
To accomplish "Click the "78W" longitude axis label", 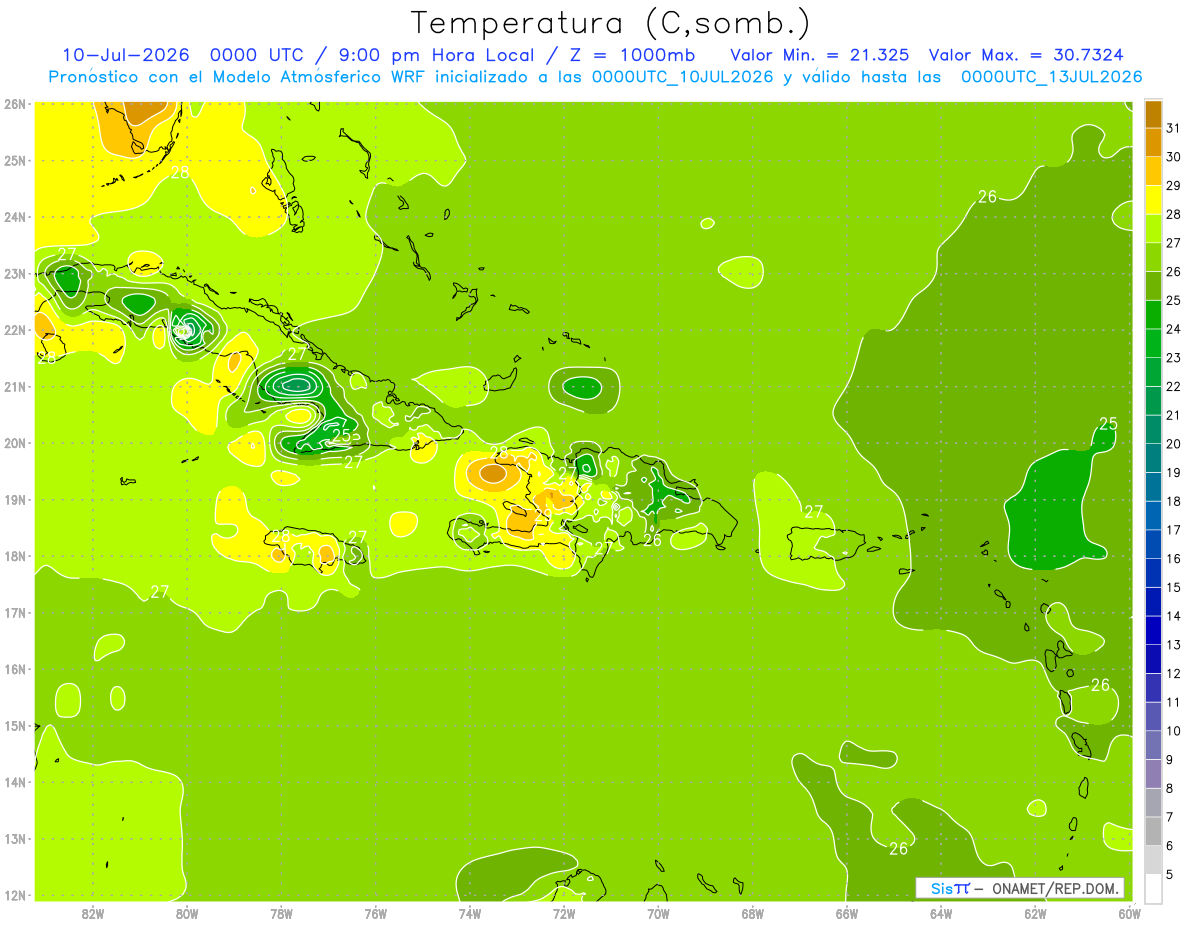I will 281,912.
